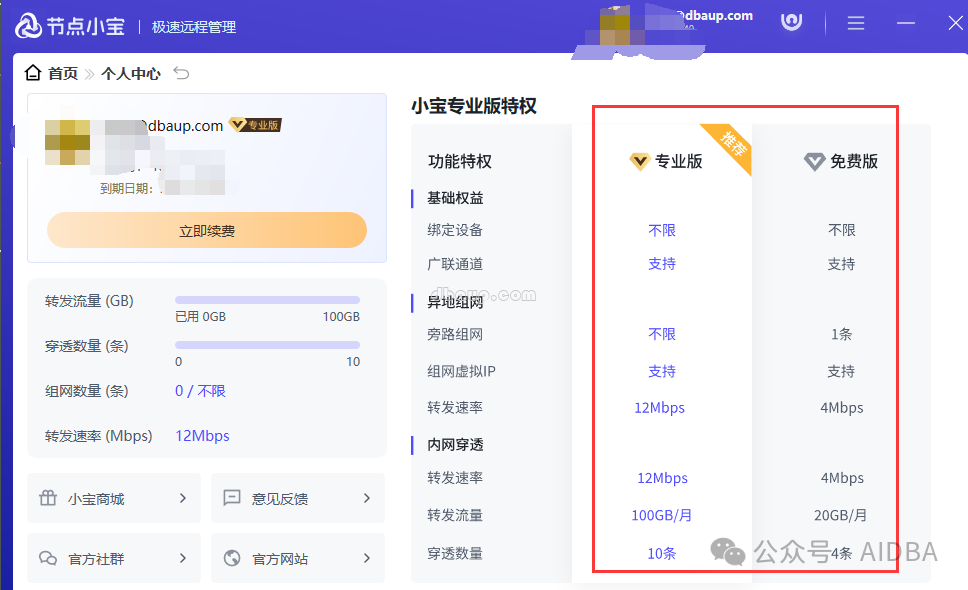Click the chat bubbles icon of 官方社群
Image resolution: width=968 pixels, height=590 pixels.
48,558
